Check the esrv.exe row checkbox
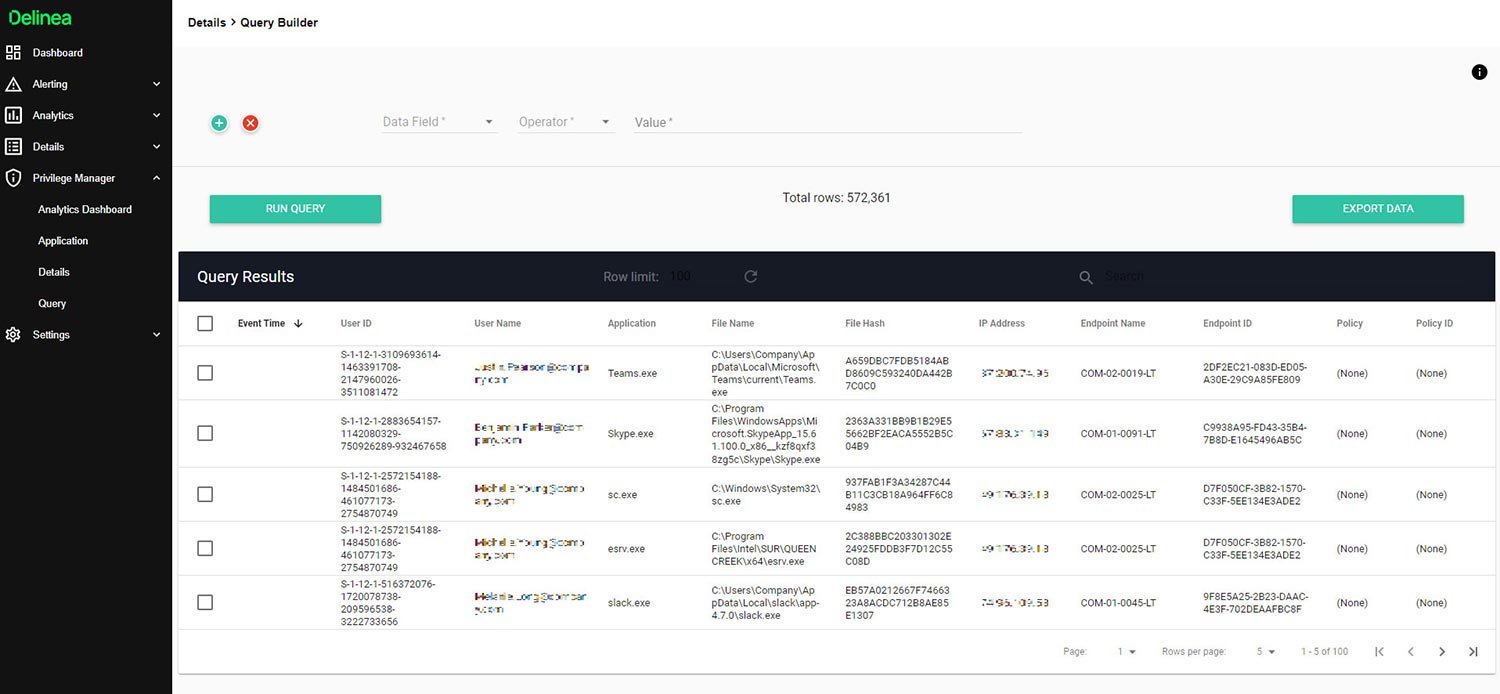 tap(205, 549)
